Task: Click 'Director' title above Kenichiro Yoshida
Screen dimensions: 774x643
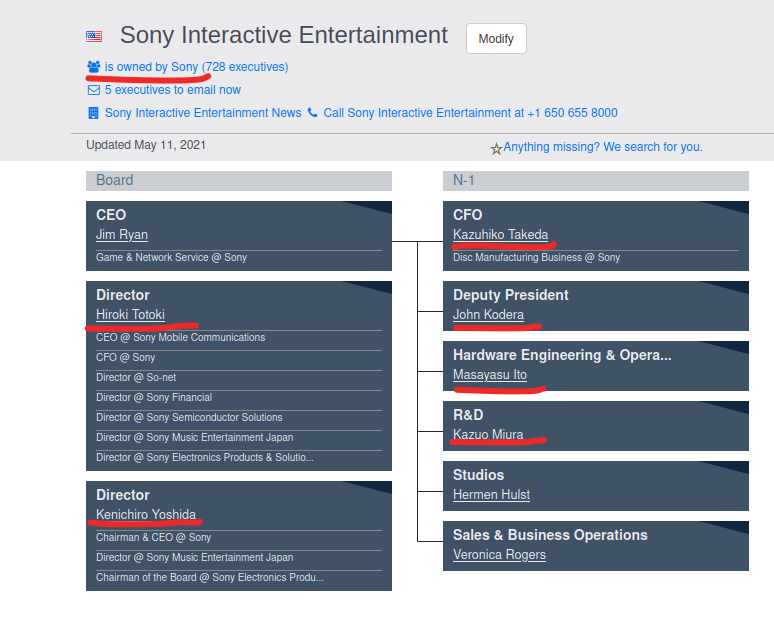Action: pyautogui.click(x=122, y=495)
